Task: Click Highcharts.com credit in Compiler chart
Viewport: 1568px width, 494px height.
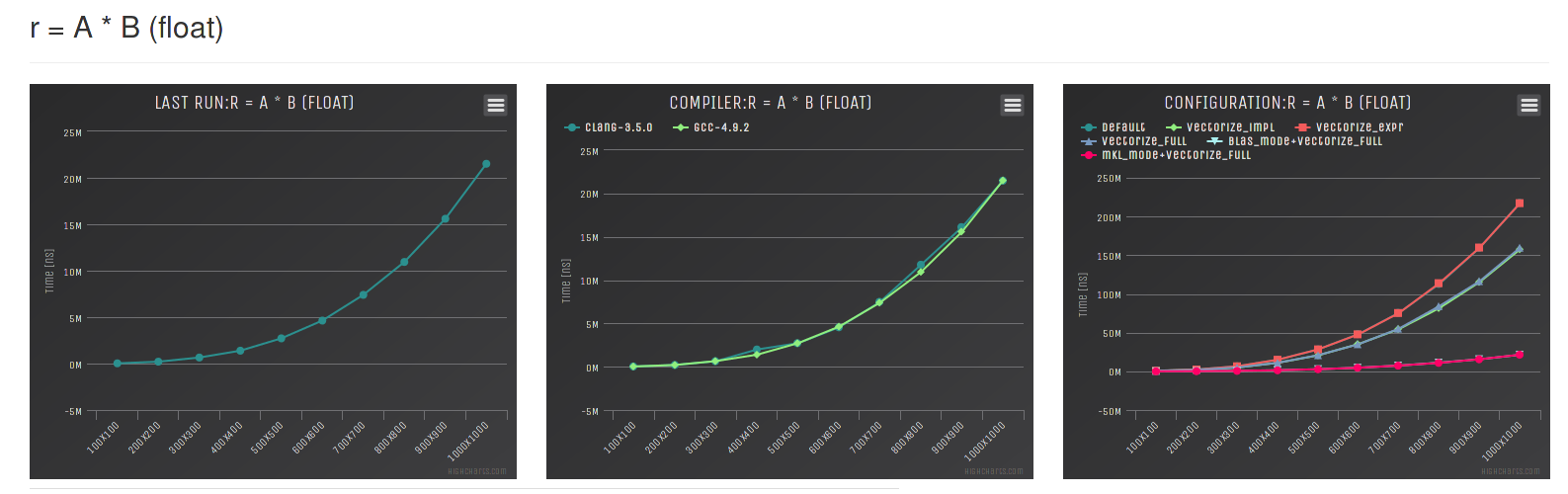Action: click(994, 471)
